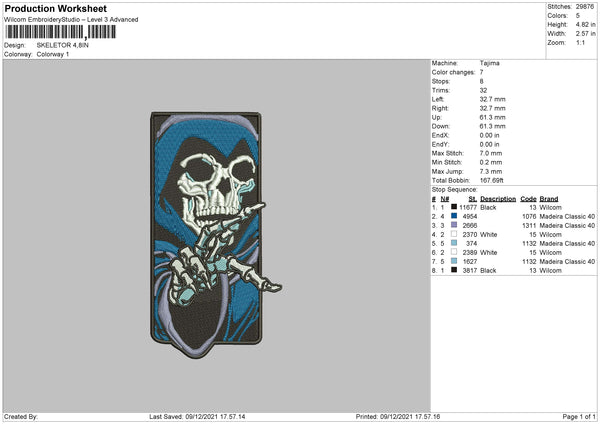Click the "Right:" label
600x424 pixels.
440,108
